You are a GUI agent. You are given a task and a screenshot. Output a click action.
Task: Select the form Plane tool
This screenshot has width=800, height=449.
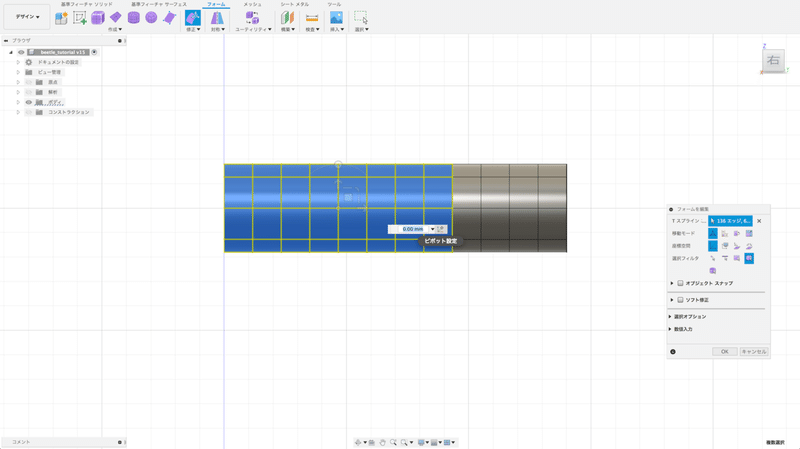pos(116,18)
